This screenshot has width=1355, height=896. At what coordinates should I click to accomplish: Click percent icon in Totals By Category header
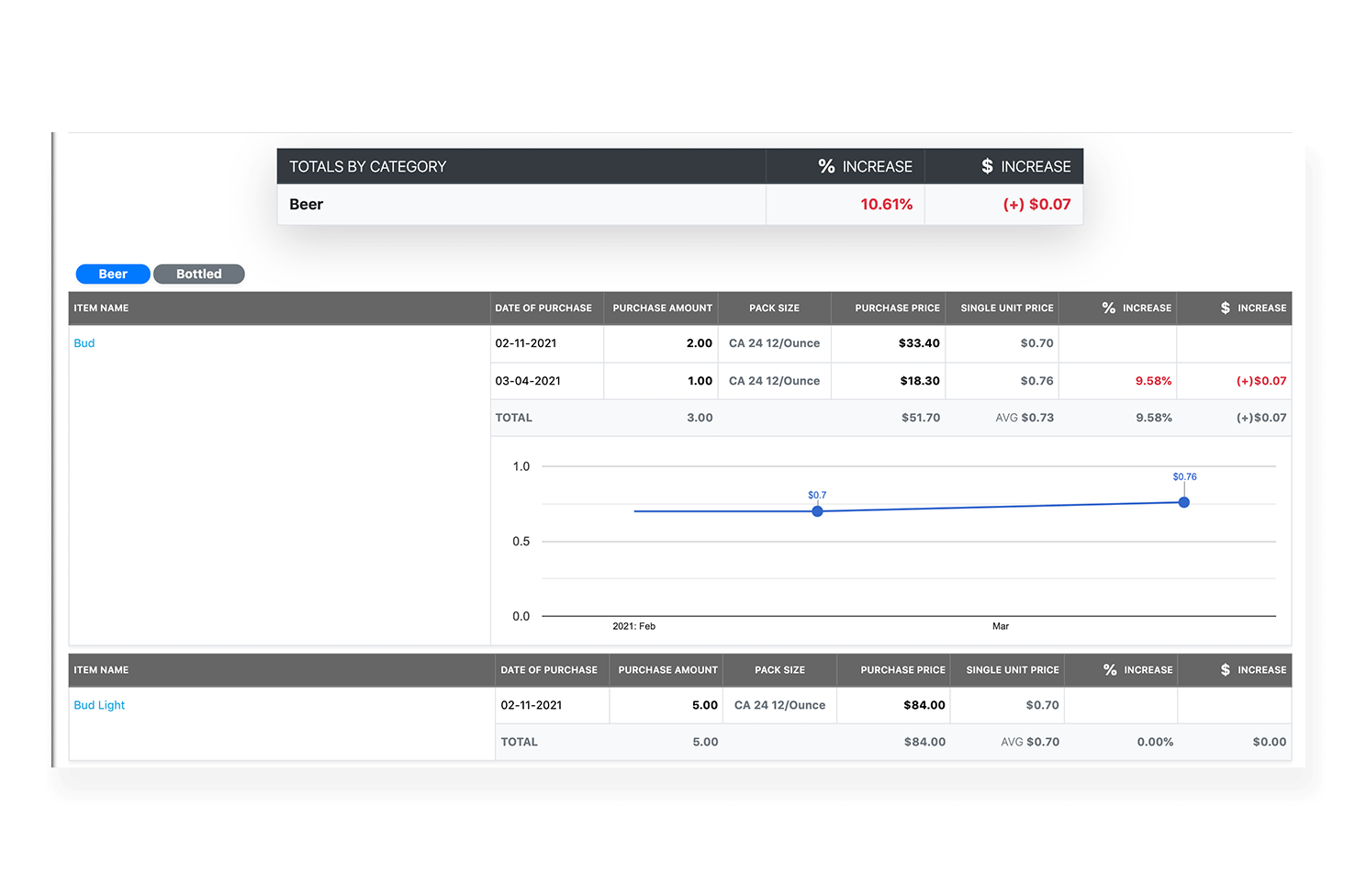(x=827, y=166)
